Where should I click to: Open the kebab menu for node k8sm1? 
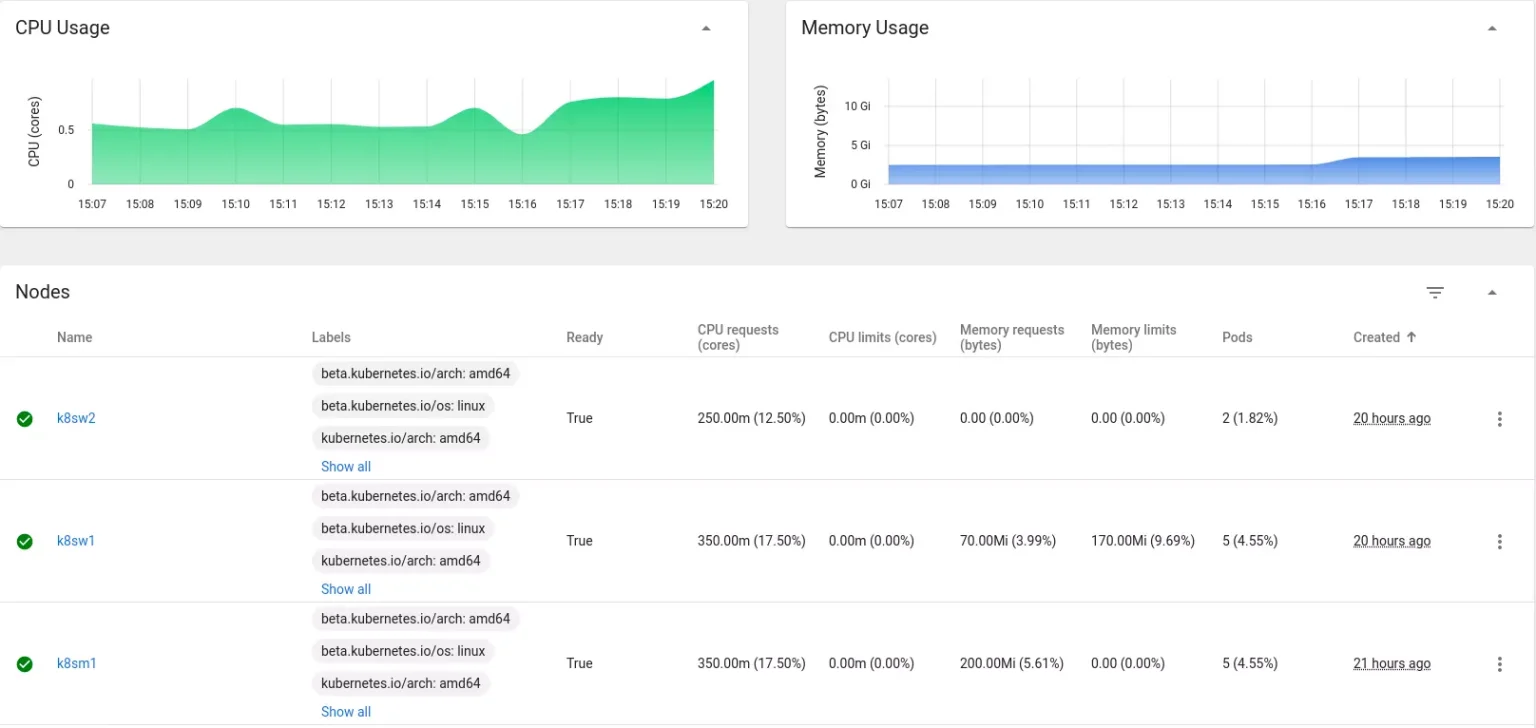tap(1500, 663)
